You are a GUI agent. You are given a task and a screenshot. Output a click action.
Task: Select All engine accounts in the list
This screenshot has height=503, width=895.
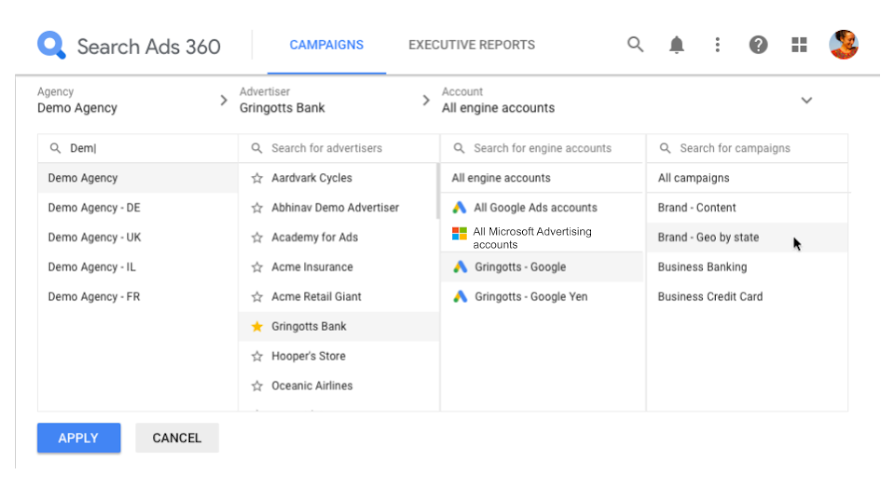click(542, 178)
